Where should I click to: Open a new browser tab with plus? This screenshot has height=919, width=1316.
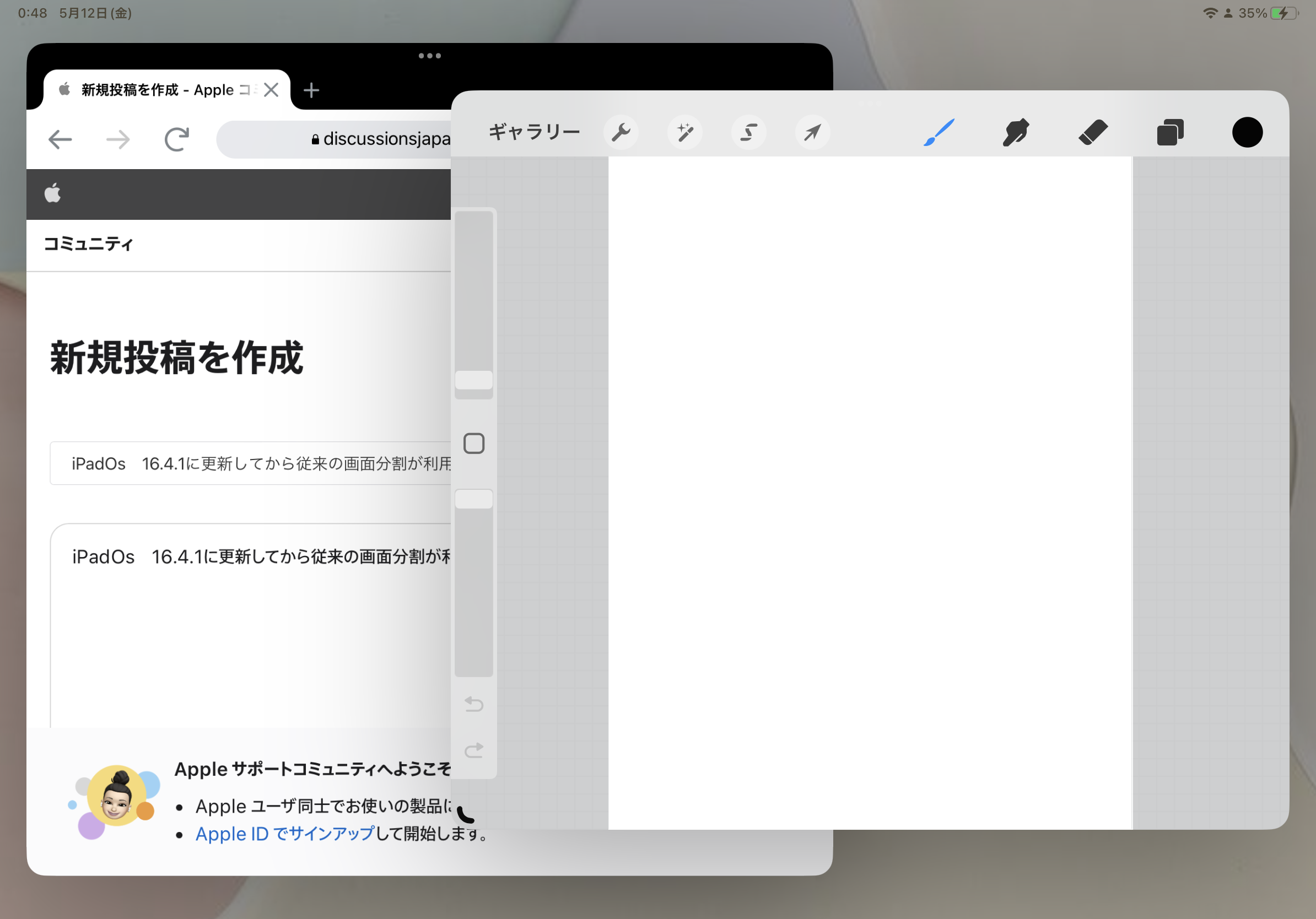pos(311,90)
